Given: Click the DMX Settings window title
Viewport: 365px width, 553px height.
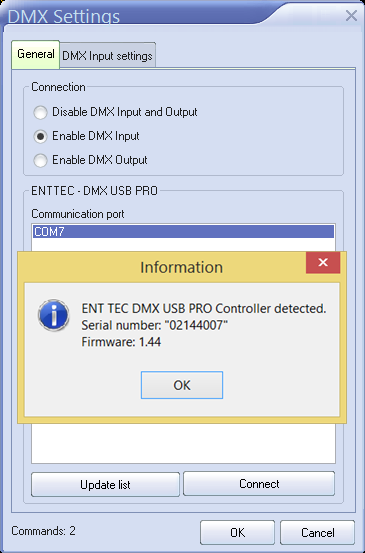Looking at the screenshot, I should (x=64, y=17).
